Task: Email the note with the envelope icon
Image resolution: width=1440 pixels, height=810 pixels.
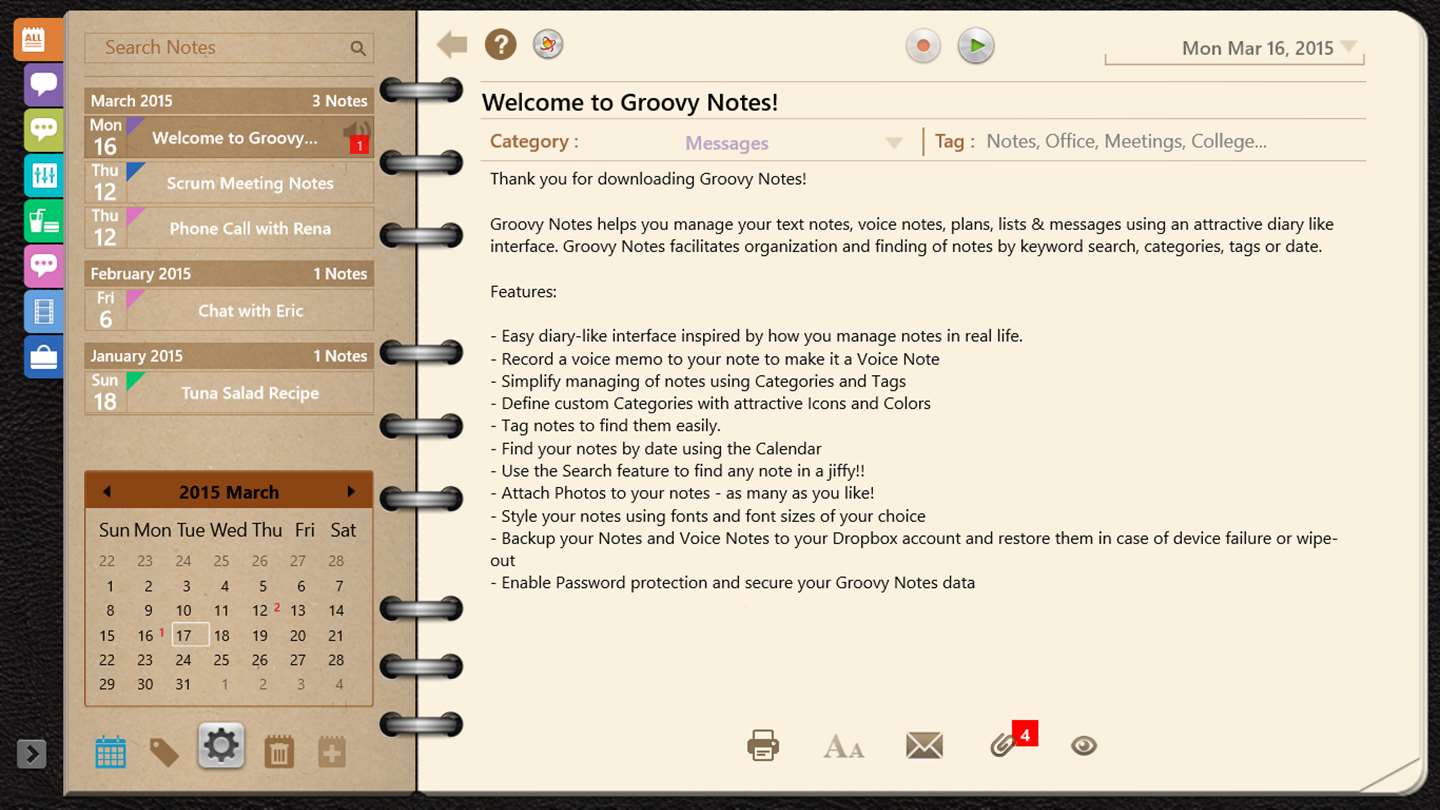Action: [924, 745]
